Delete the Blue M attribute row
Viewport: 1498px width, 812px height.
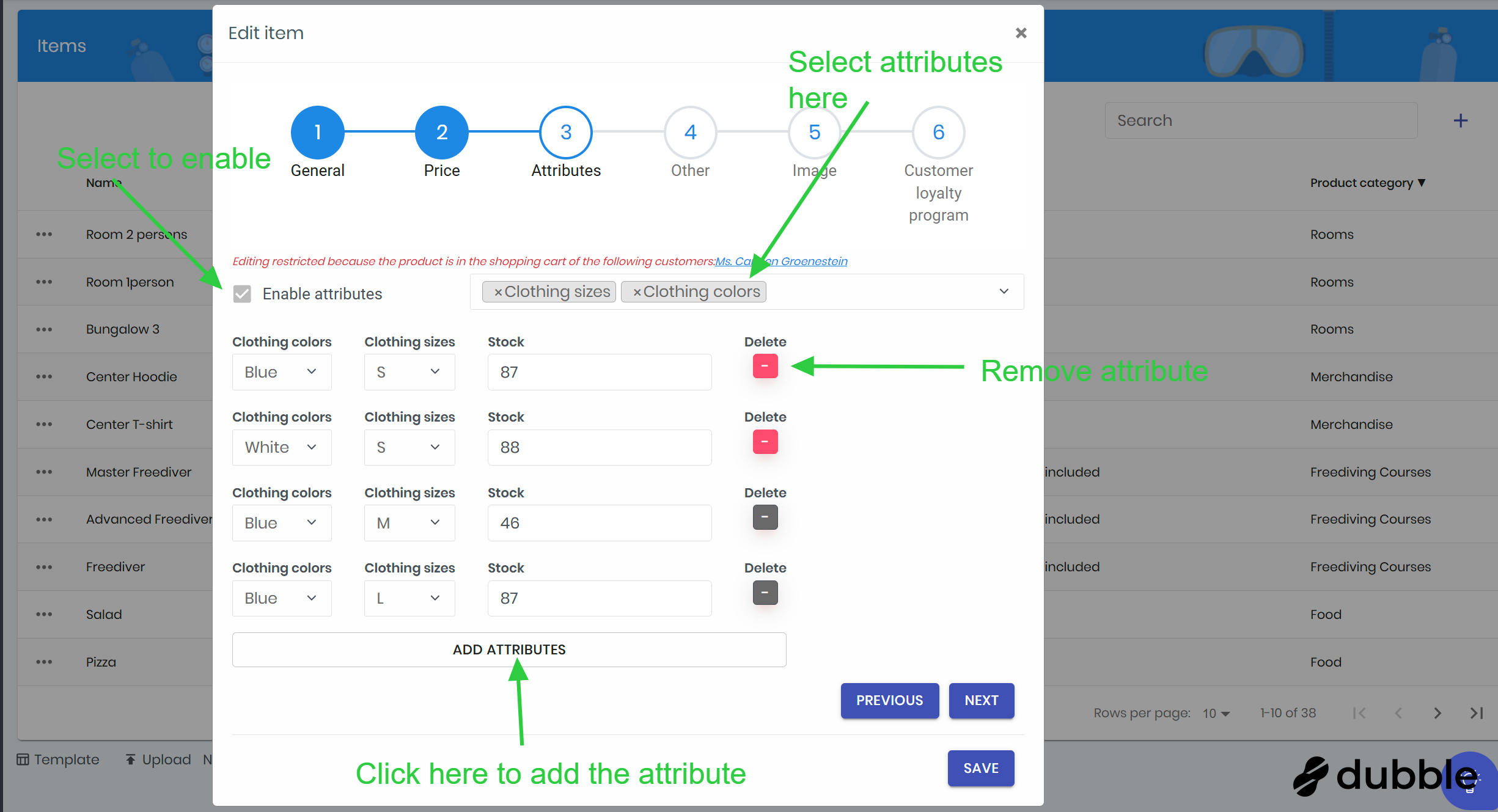click(x=765, y=517)
